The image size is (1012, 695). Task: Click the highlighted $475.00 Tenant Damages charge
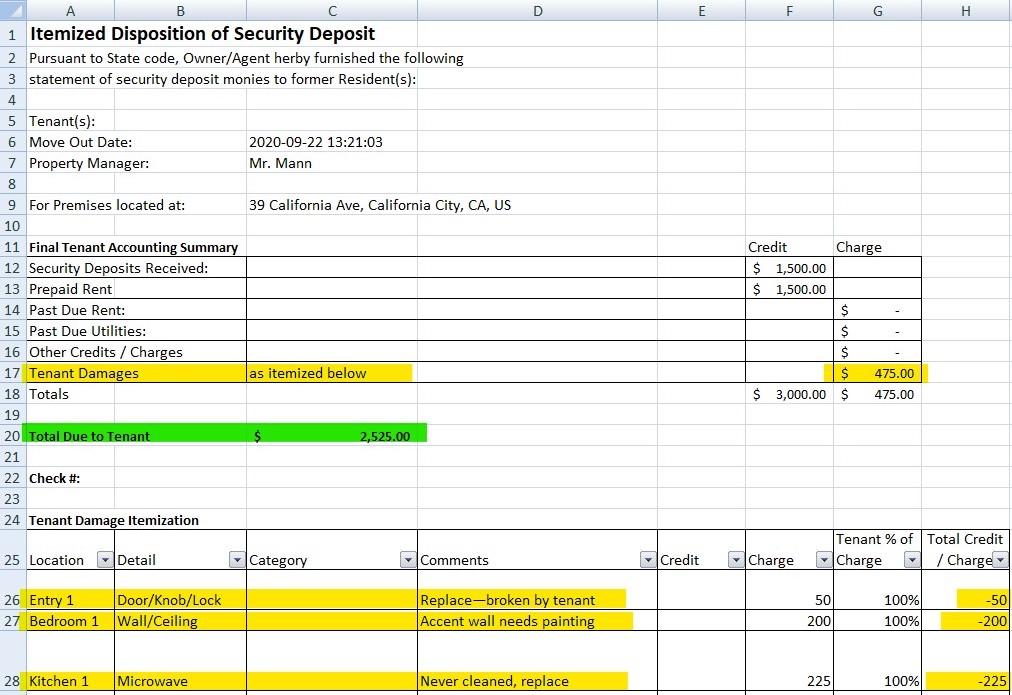click(x=877, y=373)
